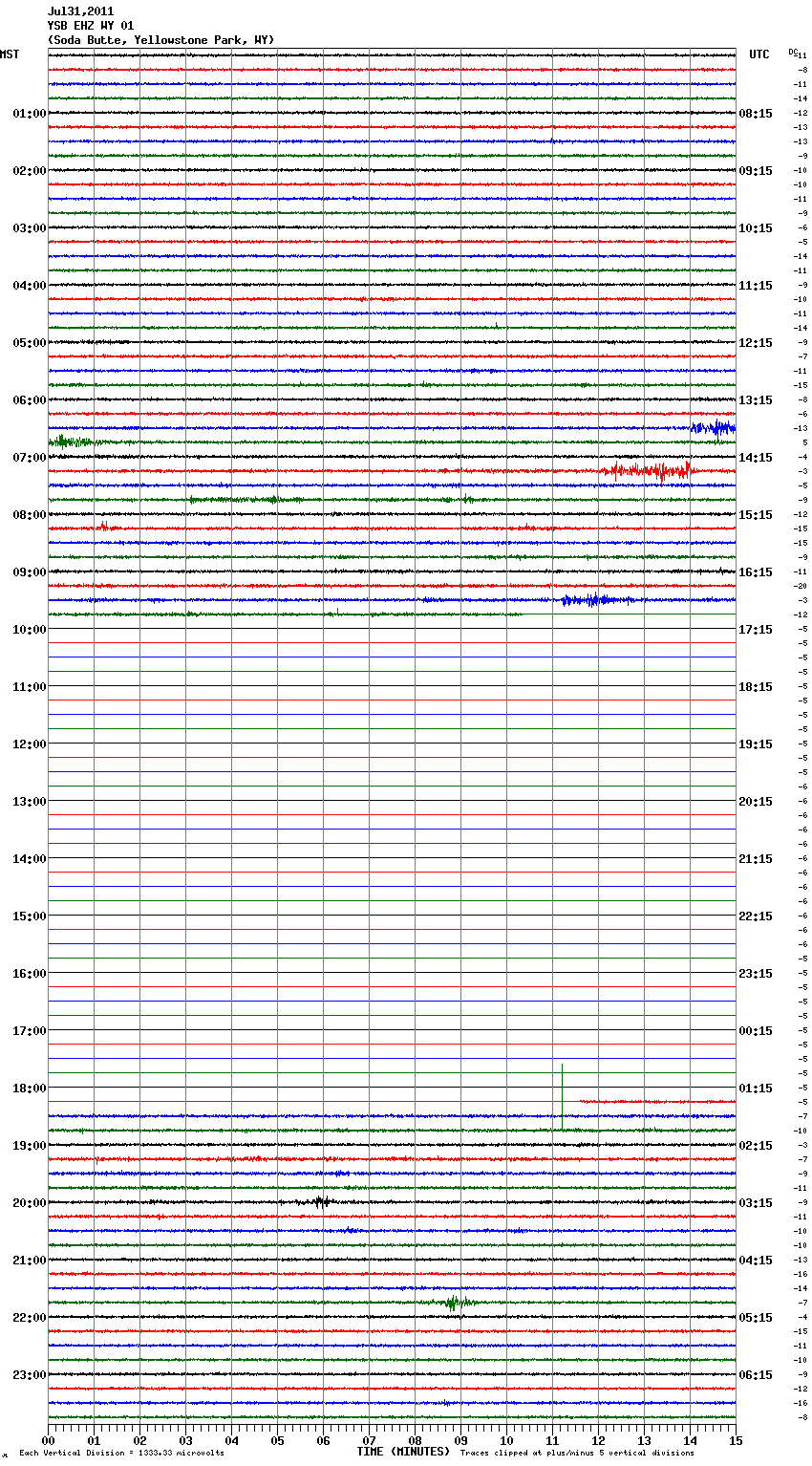This screenshot has width=812, height=1466.
Task: Select the 20:00 MST time label
Action: [30, 1203]
